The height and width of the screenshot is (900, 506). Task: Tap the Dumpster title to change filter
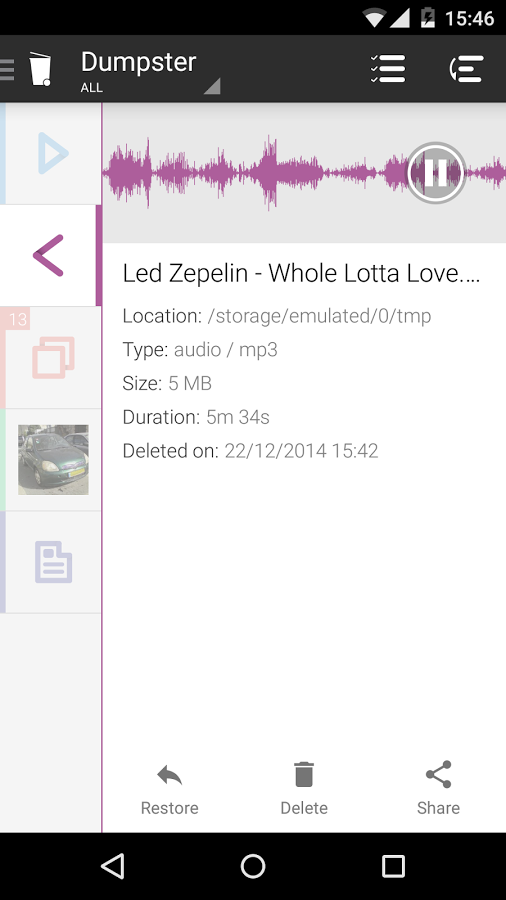point(138,62)
